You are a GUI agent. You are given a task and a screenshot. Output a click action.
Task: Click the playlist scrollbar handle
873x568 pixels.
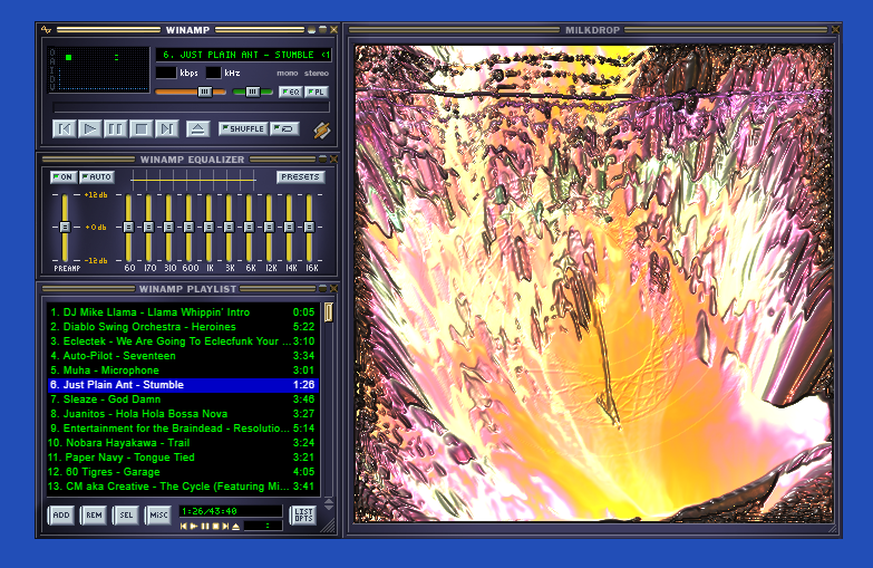click(328, 312)
